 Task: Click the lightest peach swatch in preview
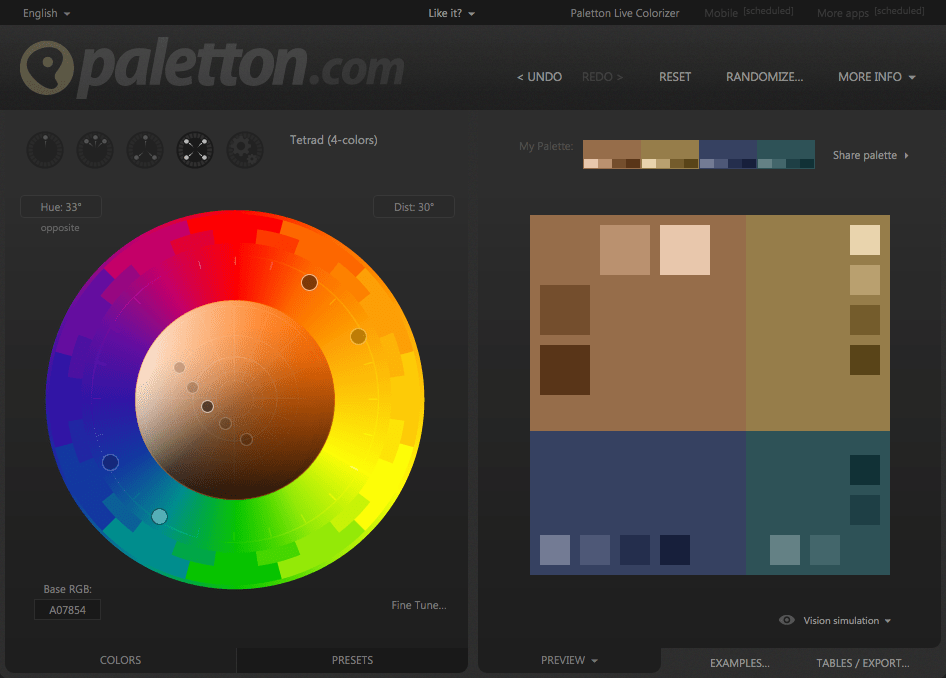coord(685,250)
